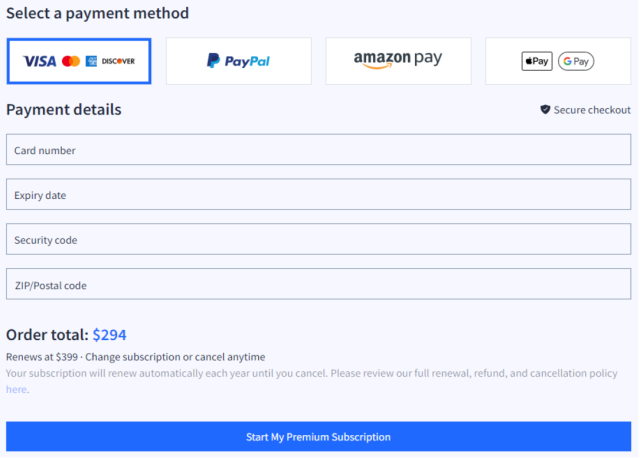
Task: Focus the ZIP/Postal code field
Action: [x=318, y=285]
